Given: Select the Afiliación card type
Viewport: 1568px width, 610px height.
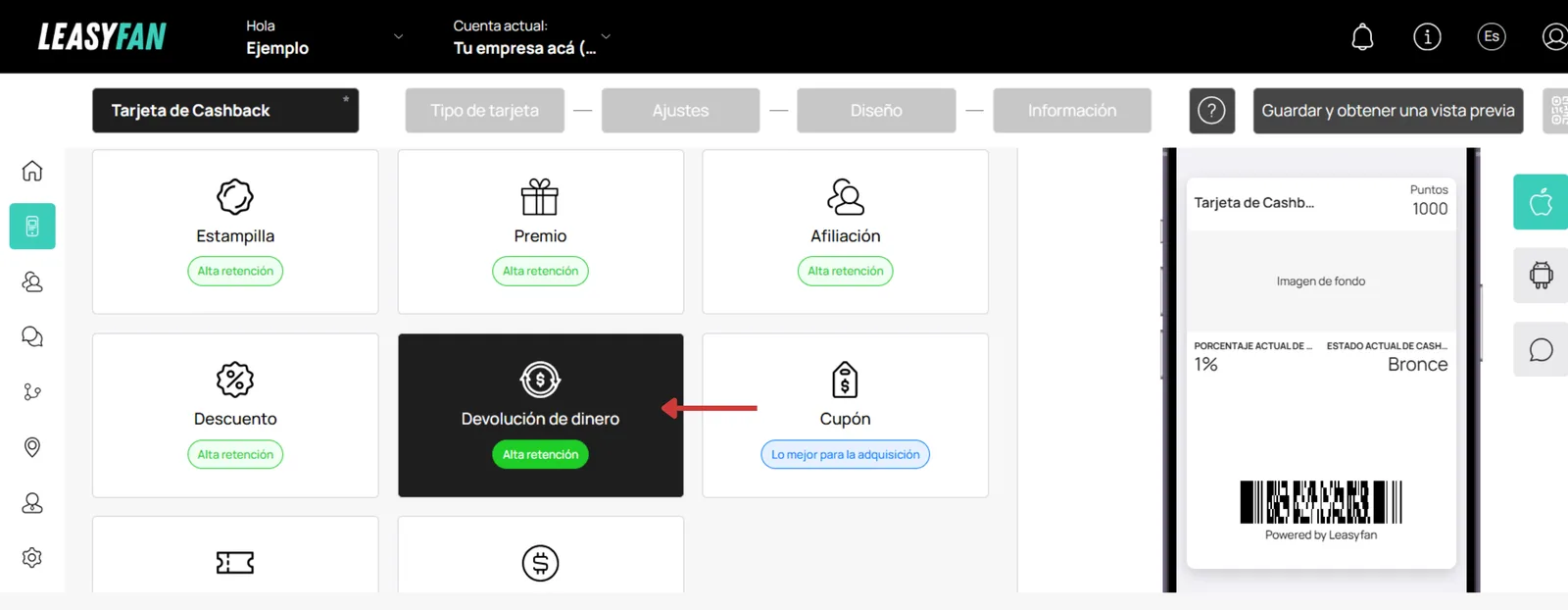Looking at the screenshot, I should [x=845, y=232].
